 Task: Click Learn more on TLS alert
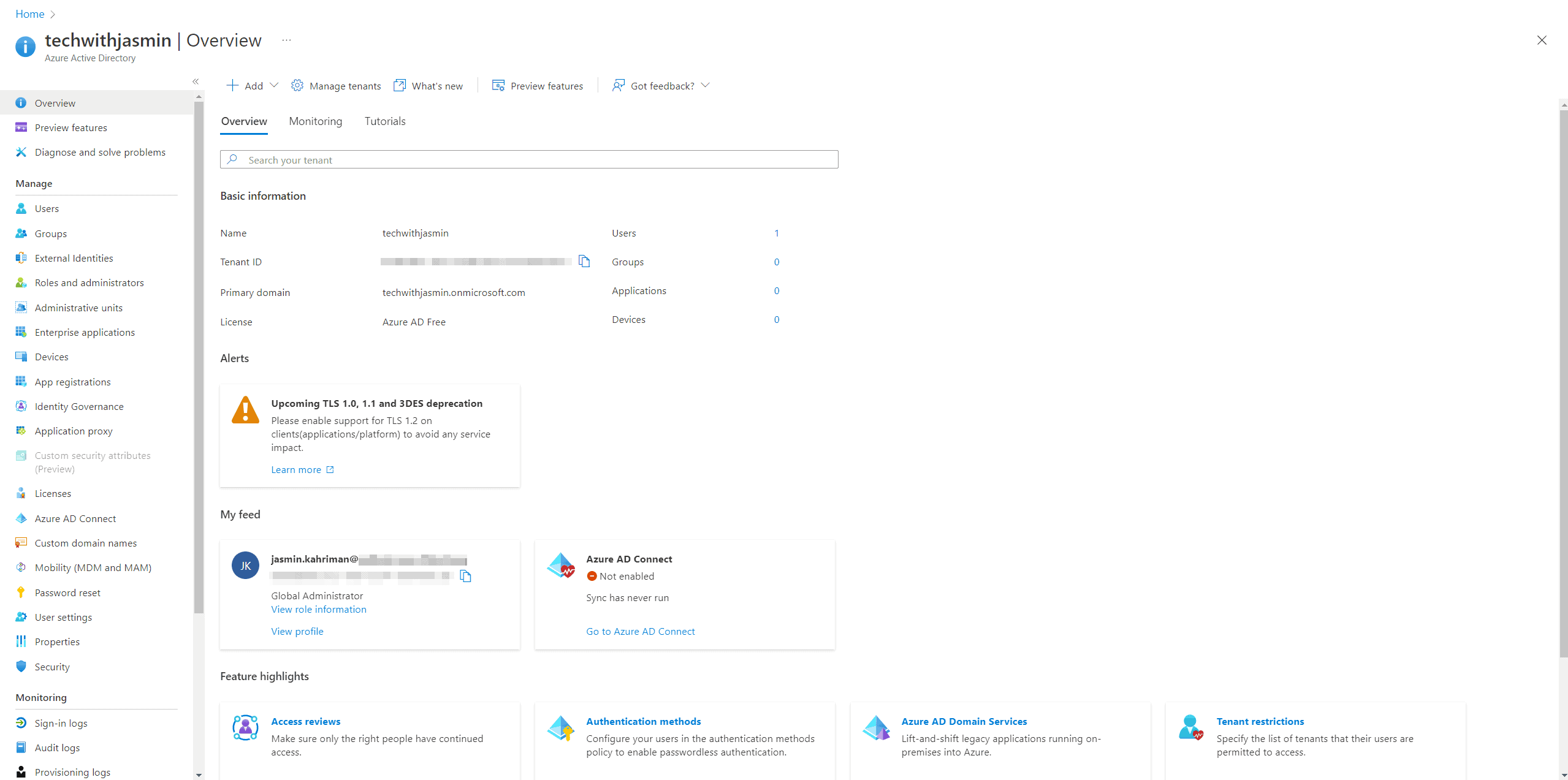coord(302,469)
